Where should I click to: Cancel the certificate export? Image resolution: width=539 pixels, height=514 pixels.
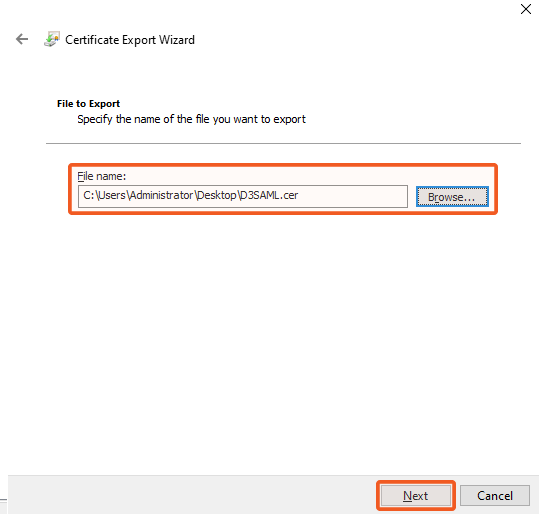[x=495, y=495]
